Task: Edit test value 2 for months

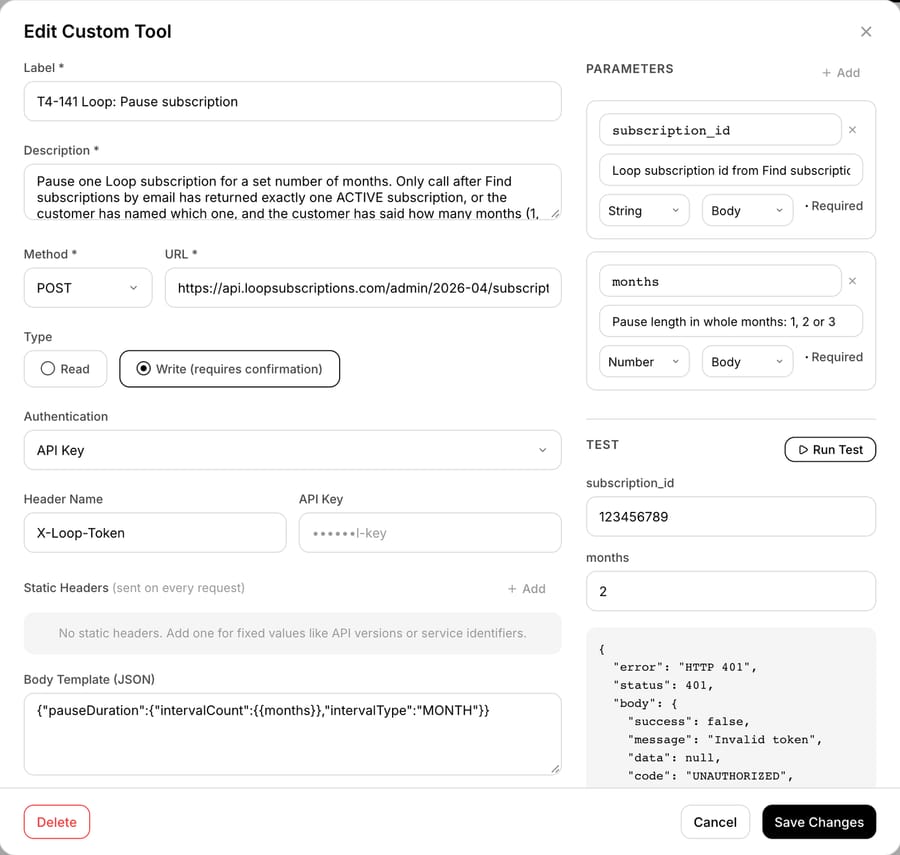Action: [731, 591]
